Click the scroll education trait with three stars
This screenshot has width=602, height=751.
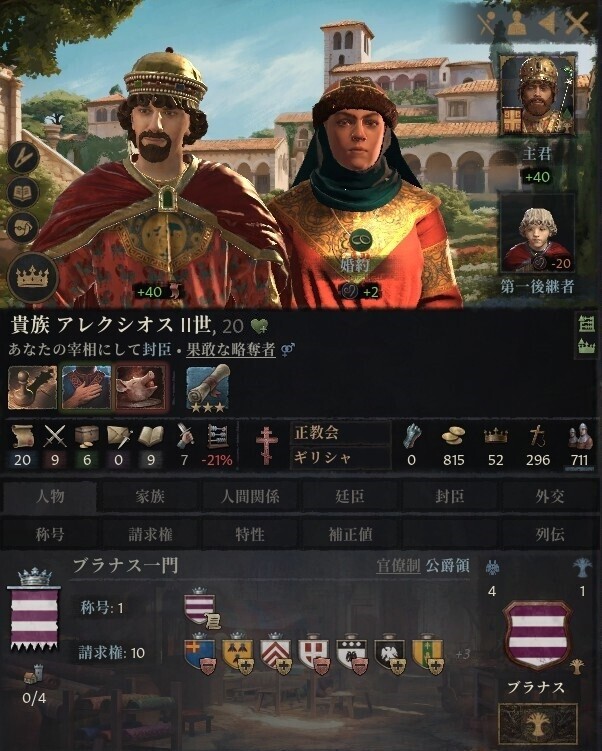coord(207,388)
